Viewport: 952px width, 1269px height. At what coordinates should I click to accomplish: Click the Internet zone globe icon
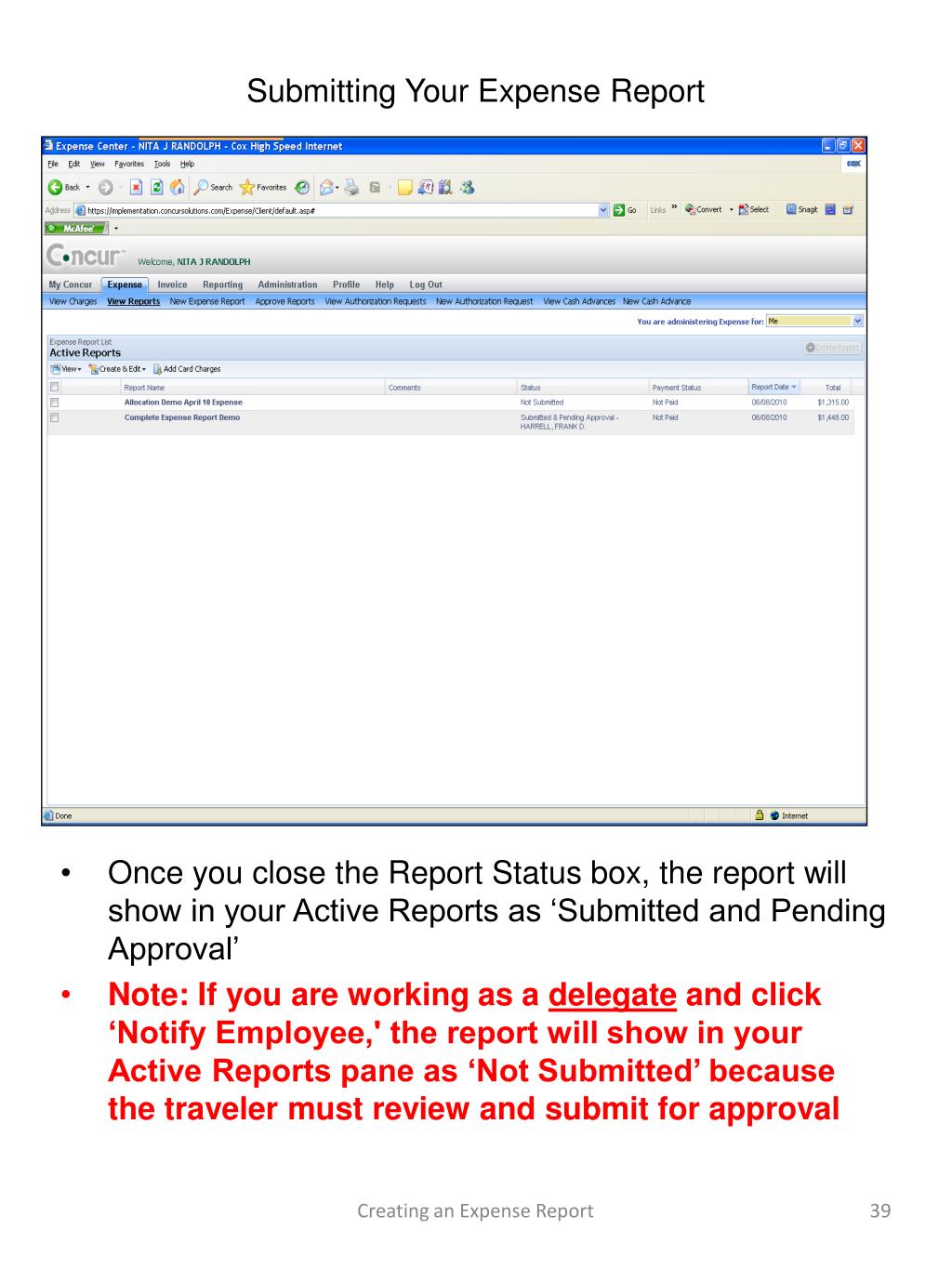coord(774,815)
